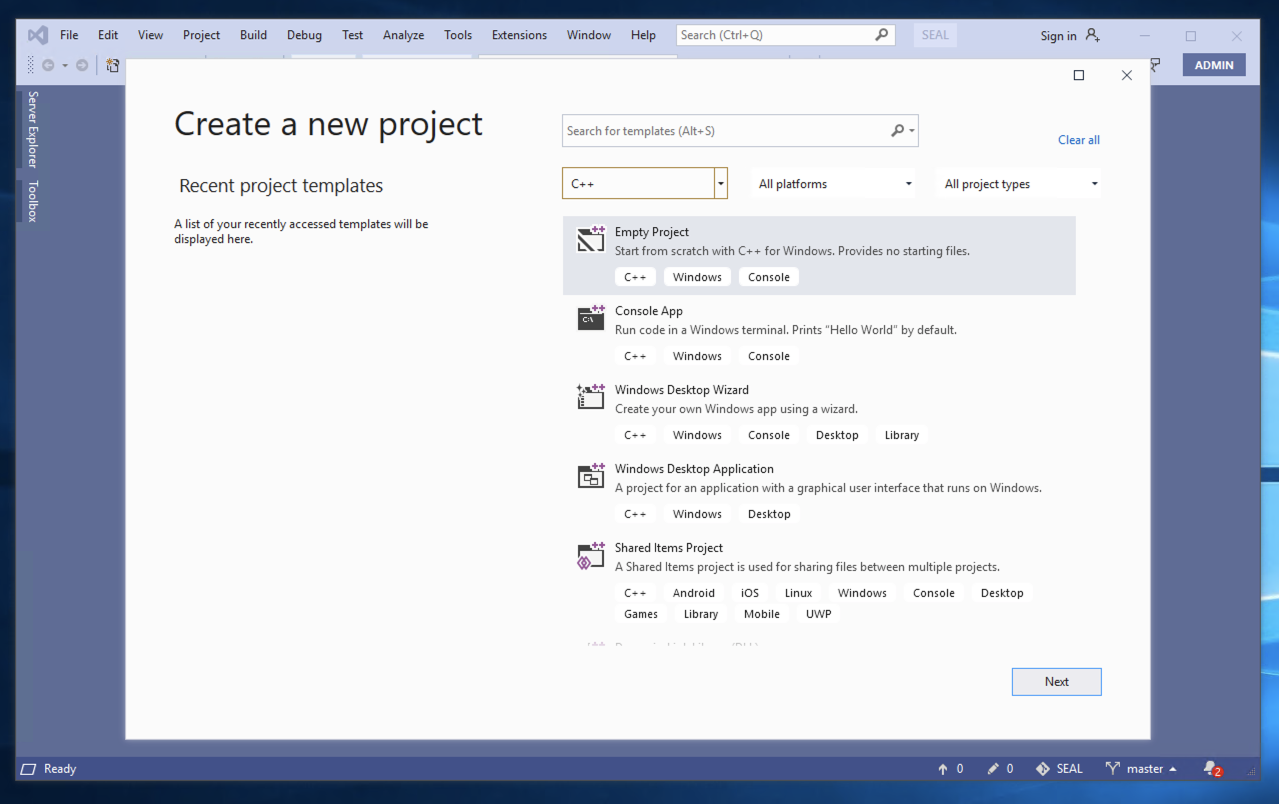Image resolution: width=1279 pixels, height=804 pixels.
Task: Open the Debug menu
Action: [x=304, y=35]
